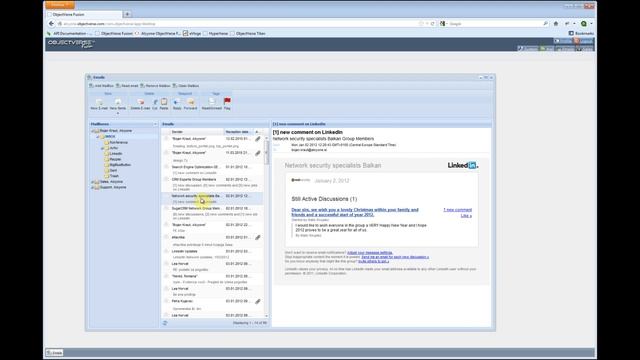
Task: Open the Petra Kuparec email row
Action: pyautogui.click(x=212, y=304)
